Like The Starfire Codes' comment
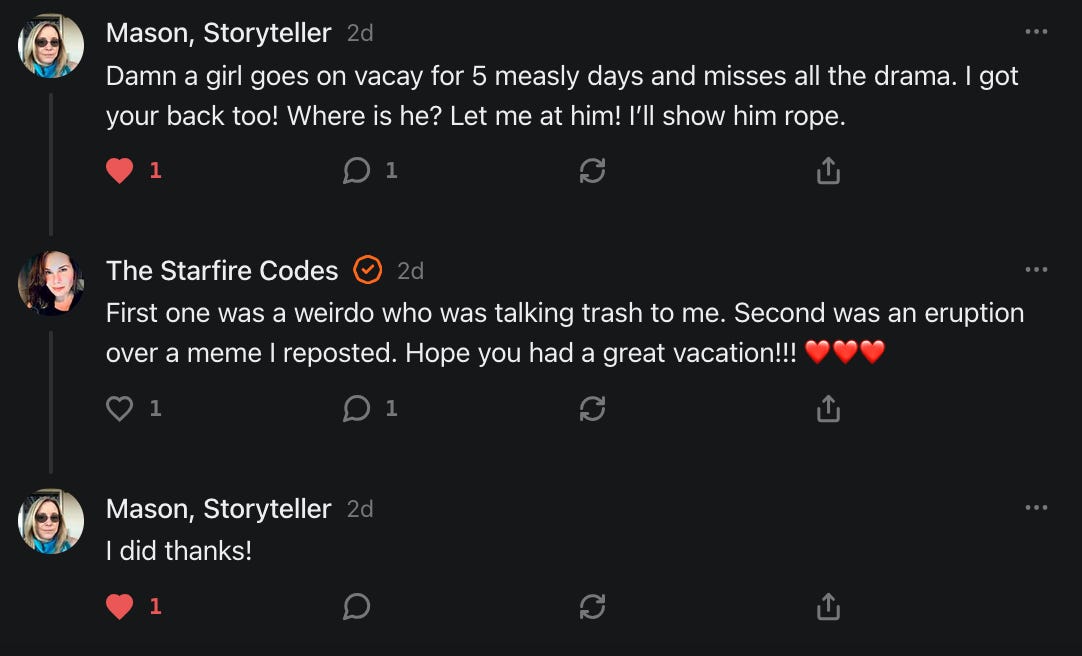The image size is (1082, 656). point(119,408)
